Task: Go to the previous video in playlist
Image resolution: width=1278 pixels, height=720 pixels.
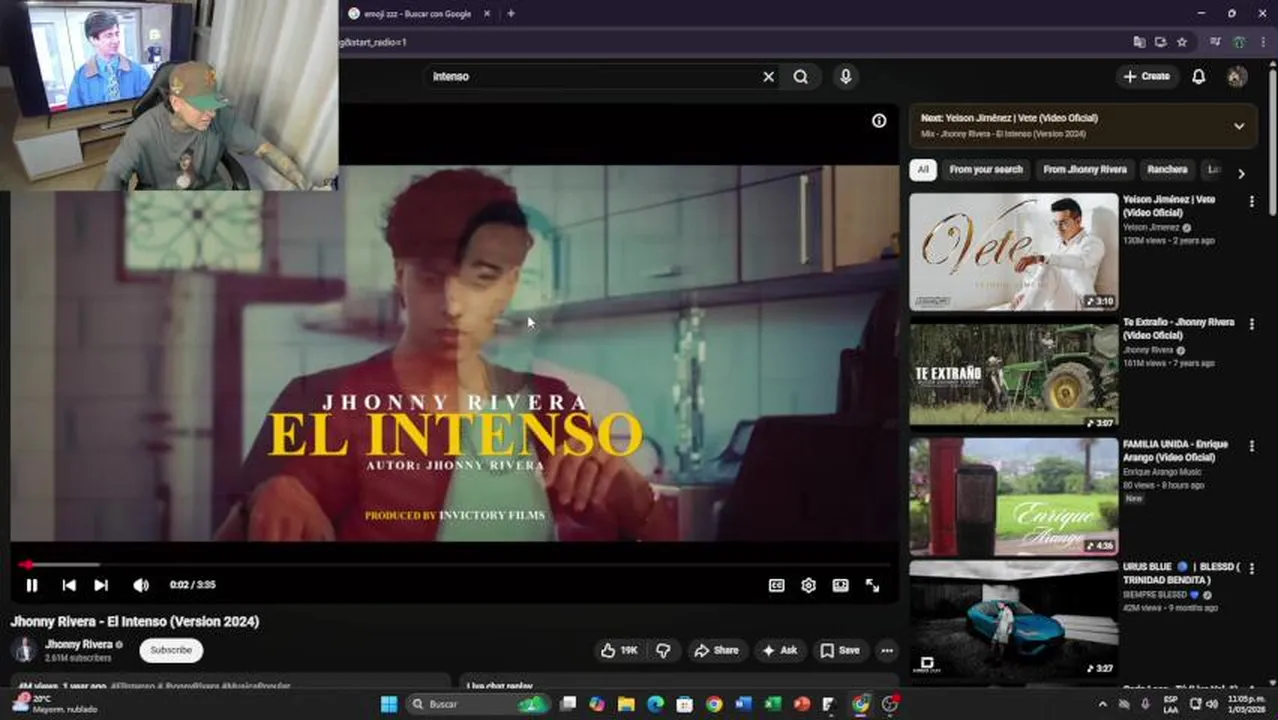Action: click(68, 585)
